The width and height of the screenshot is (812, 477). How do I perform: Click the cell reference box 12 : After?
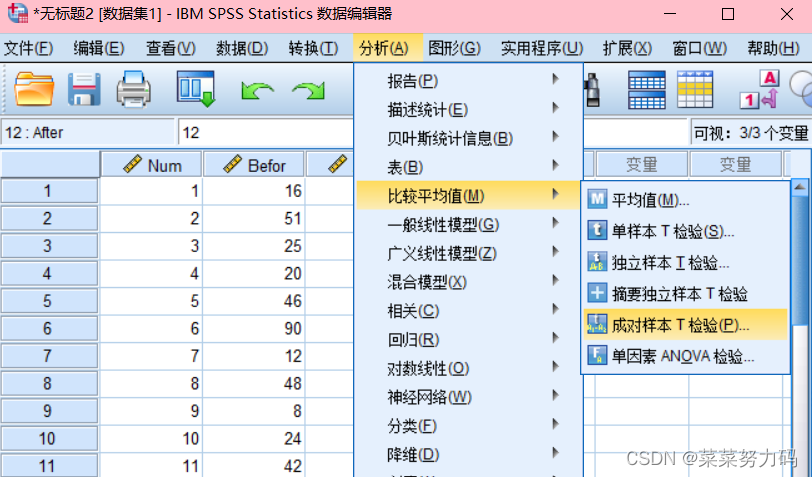point(88,133)
